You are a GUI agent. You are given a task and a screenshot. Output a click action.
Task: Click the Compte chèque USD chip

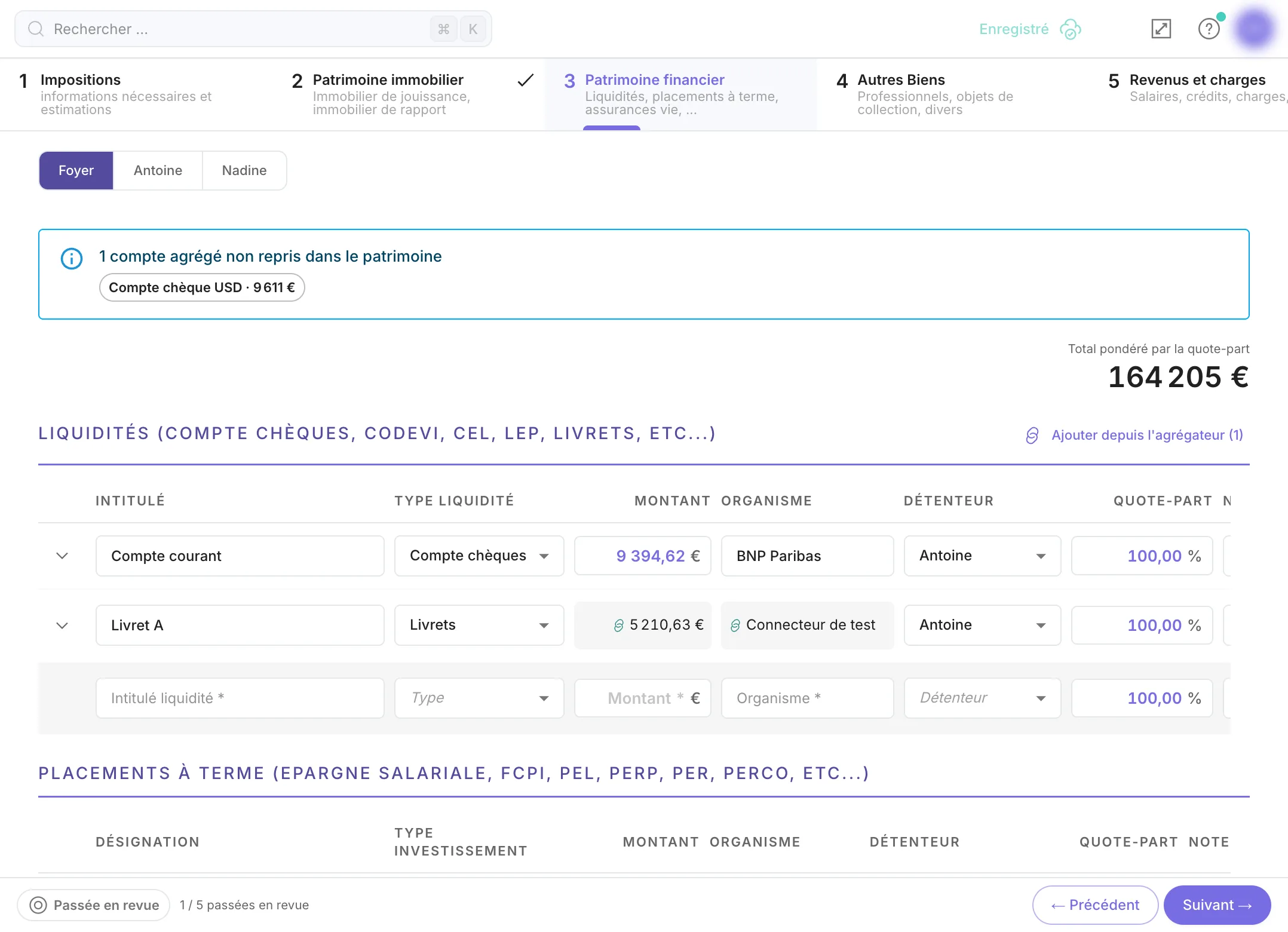click(202, 287)
